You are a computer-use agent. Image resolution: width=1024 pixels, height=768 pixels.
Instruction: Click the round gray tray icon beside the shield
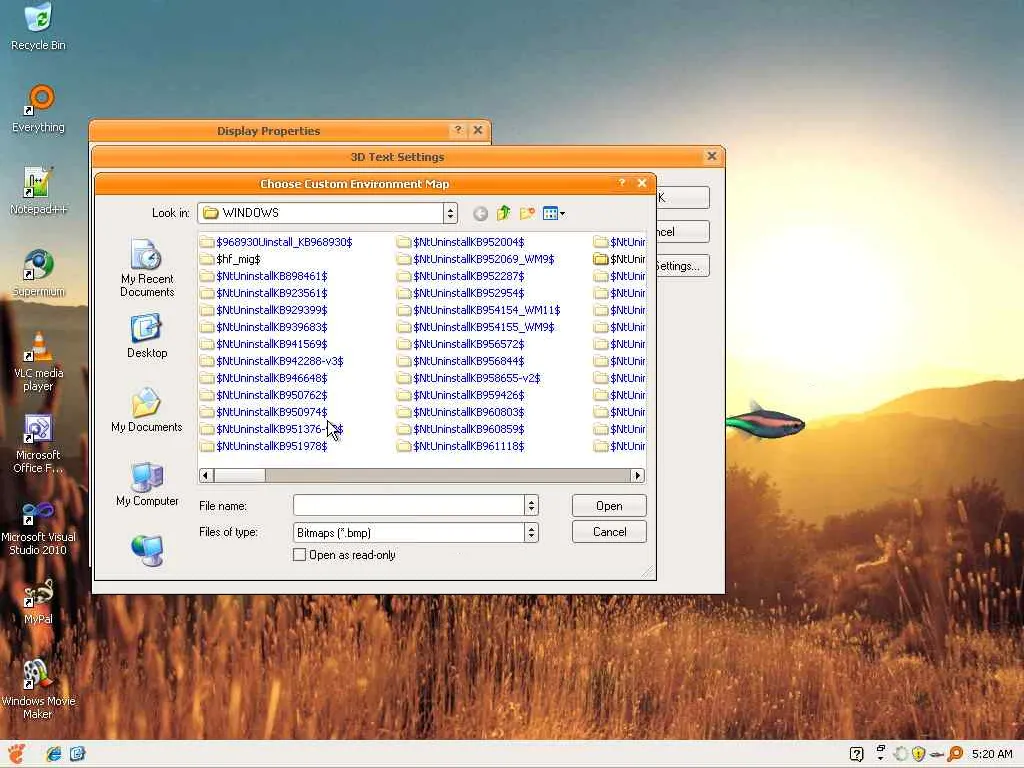coord(901,754)
